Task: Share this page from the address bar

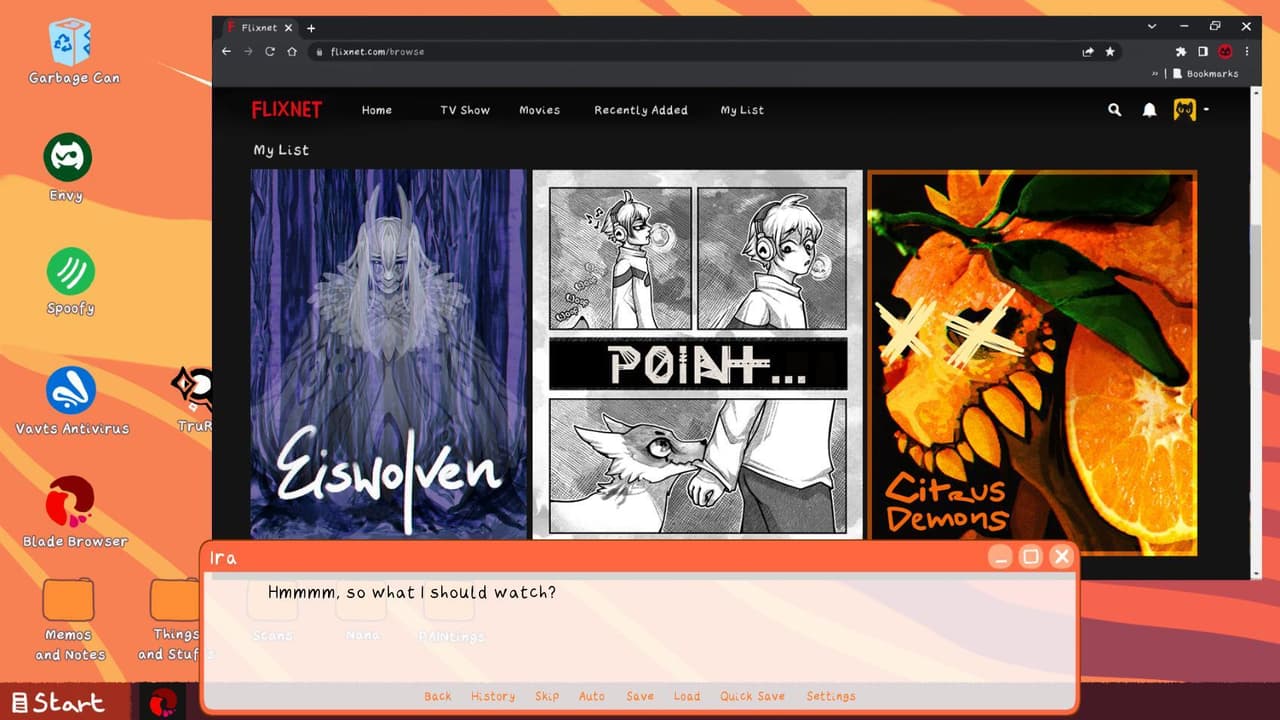Action: point(1088,51)
